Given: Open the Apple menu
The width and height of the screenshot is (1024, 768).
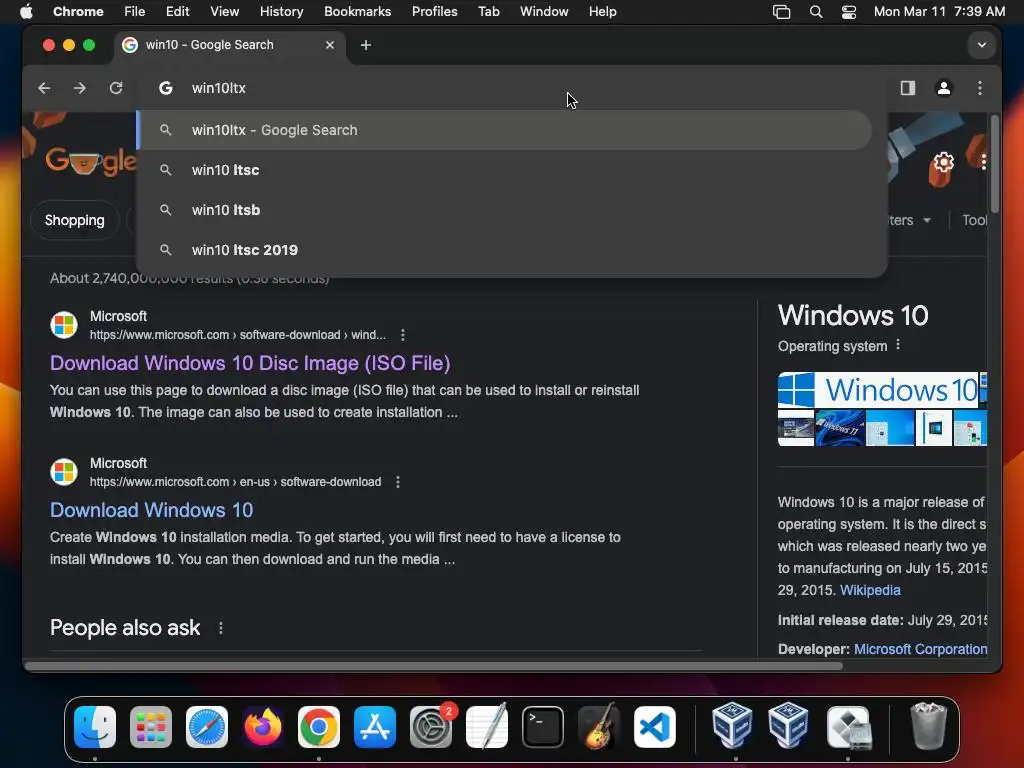Looking at the screenshot, I should [x=26, y=12].
